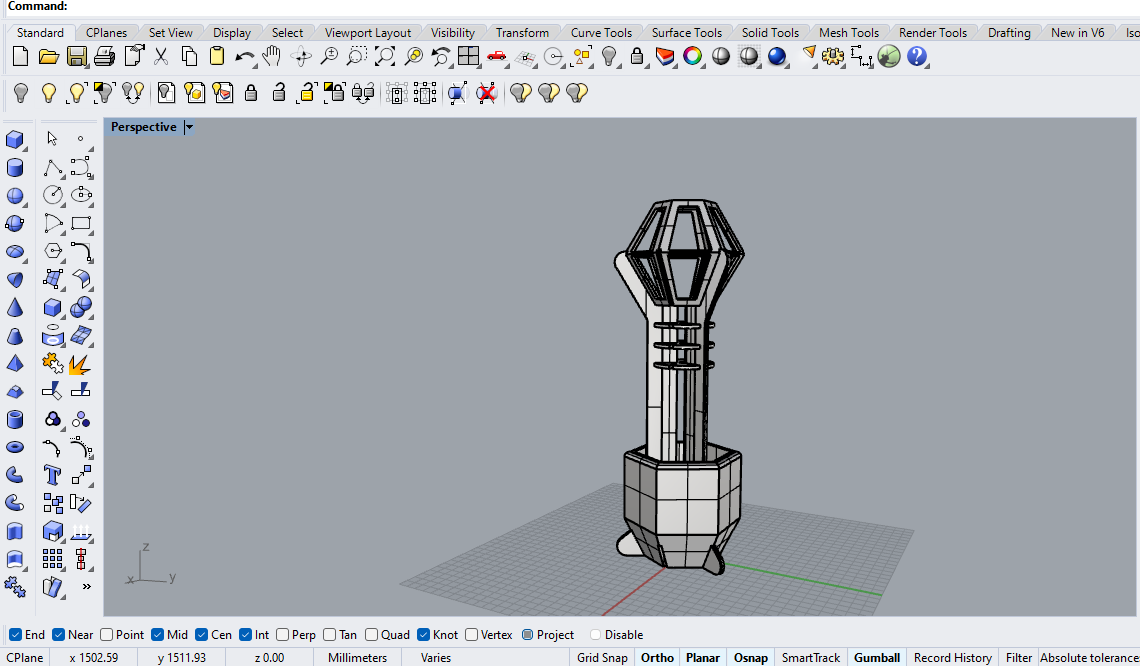
Task: Choose the Polygon drawing tool
Action: [52, 251]
